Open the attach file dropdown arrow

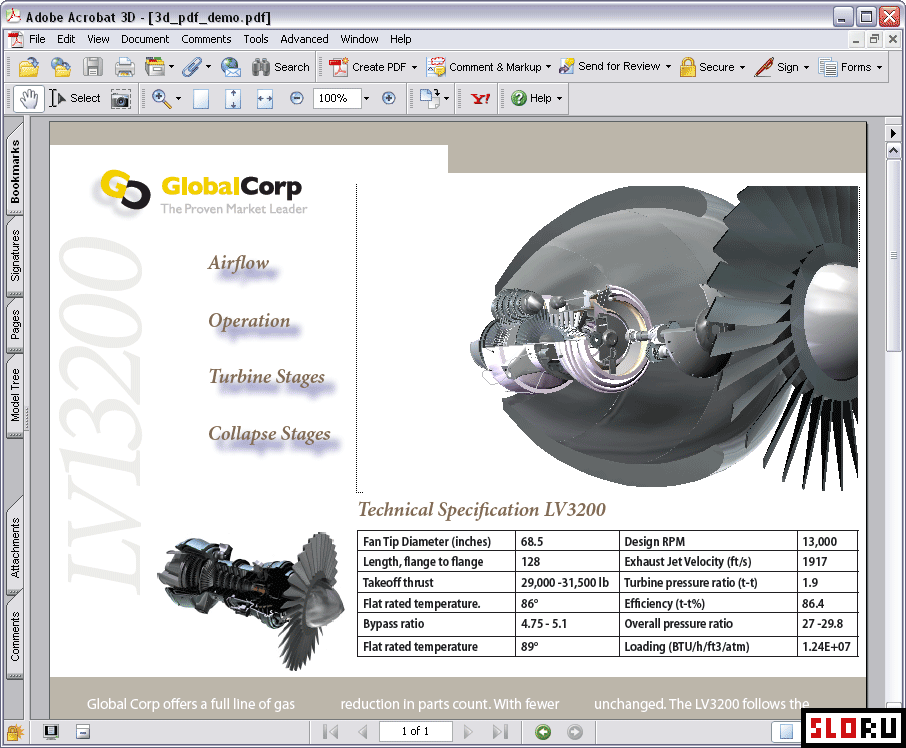(x=209, y=67)
